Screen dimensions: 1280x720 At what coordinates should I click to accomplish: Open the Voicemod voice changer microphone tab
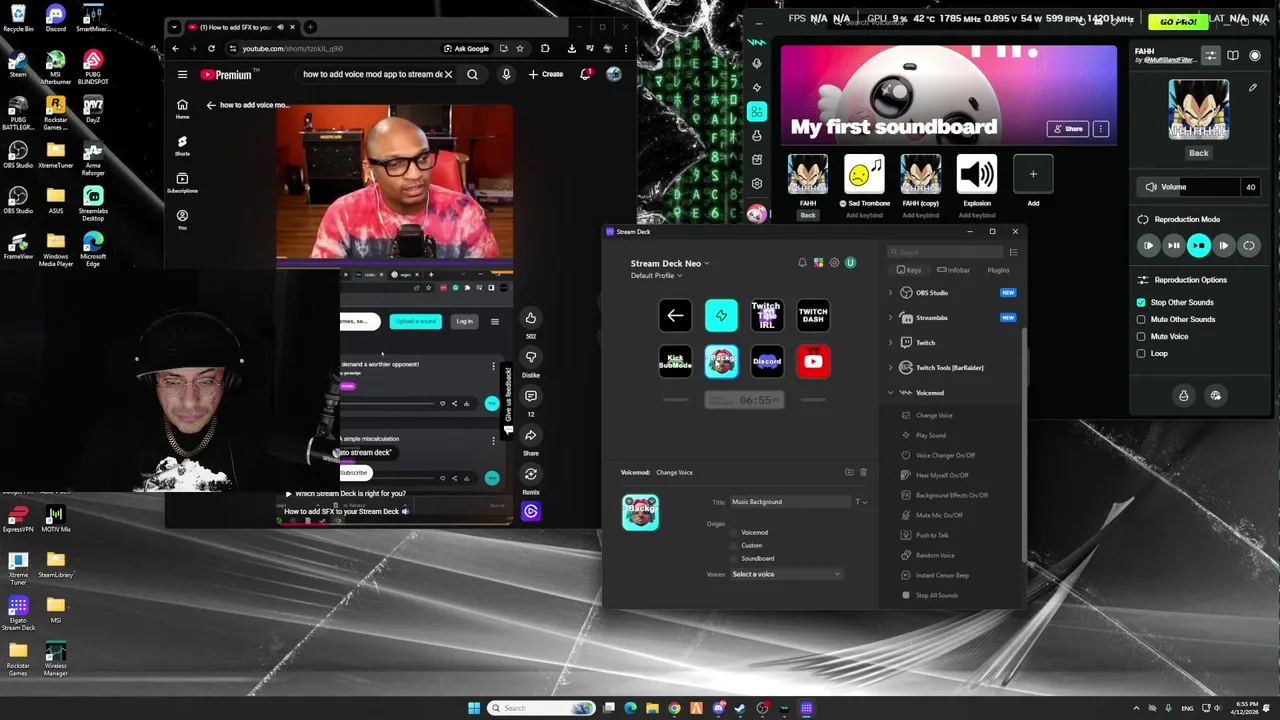tap(757, 63)
